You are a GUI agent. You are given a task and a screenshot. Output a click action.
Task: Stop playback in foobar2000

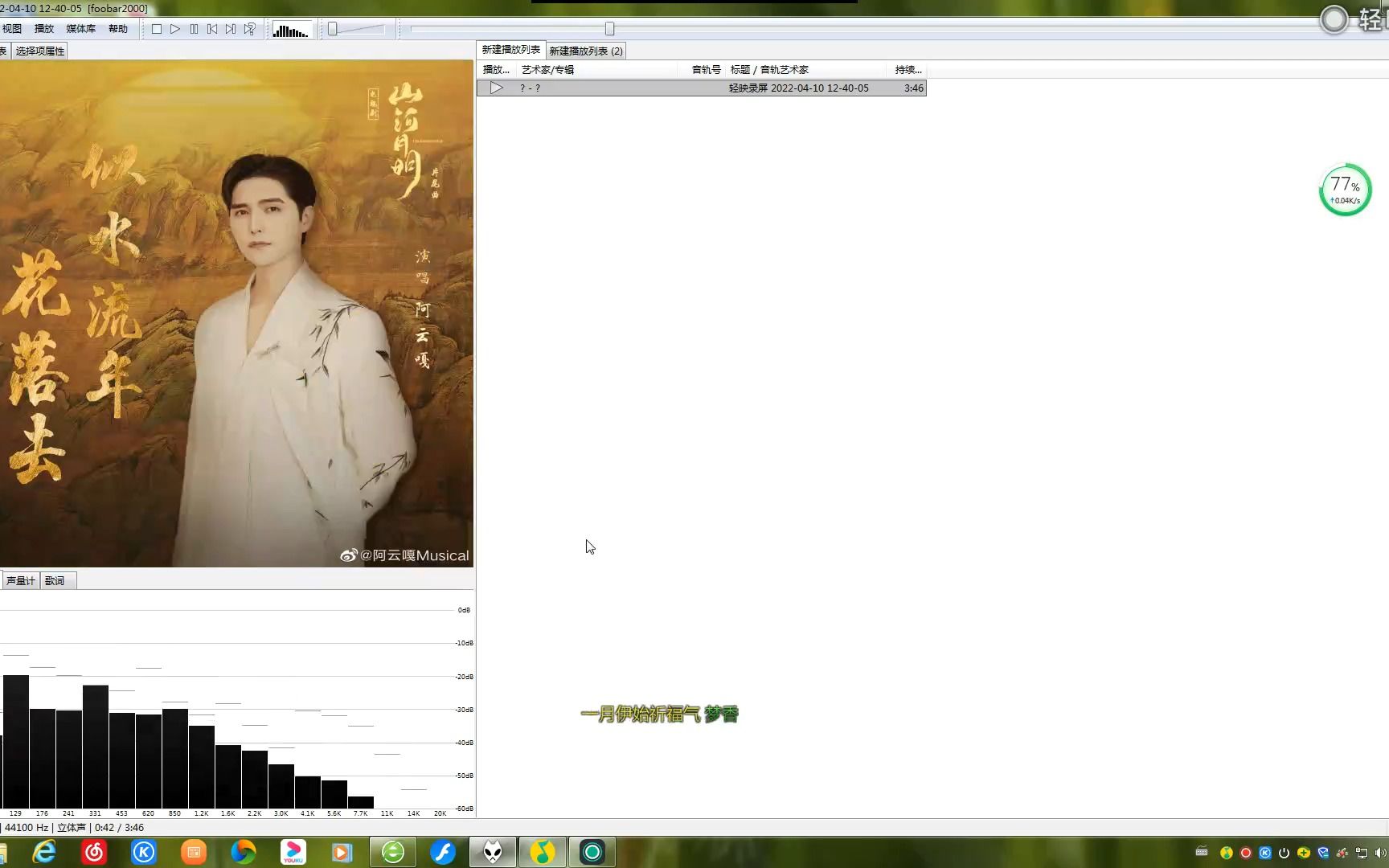pyautogui.click(x=157, y=29)
